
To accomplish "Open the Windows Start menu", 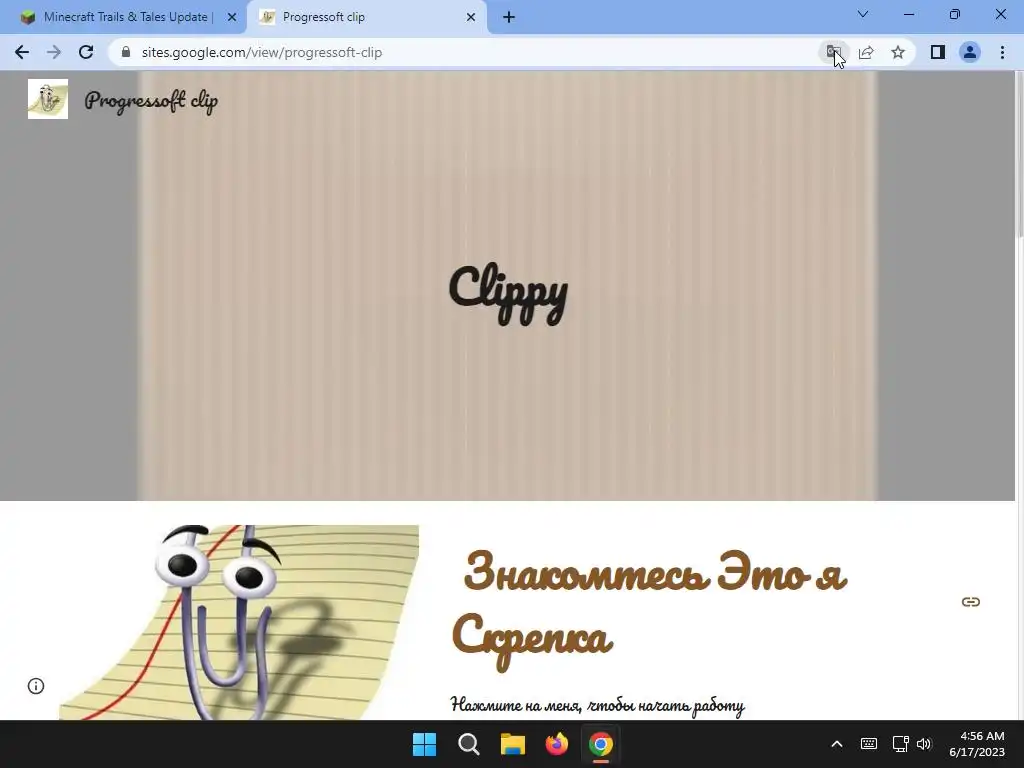I will tap(424, 744).
